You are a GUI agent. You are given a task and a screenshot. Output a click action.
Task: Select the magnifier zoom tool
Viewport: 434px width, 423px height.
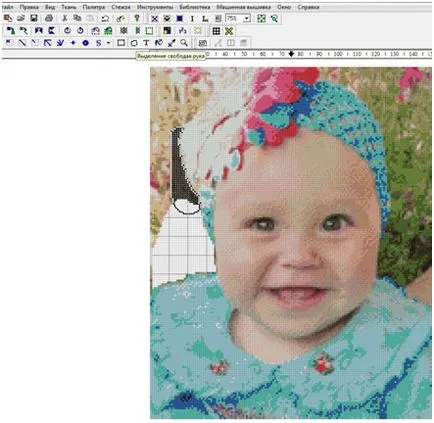coord(184,43)
